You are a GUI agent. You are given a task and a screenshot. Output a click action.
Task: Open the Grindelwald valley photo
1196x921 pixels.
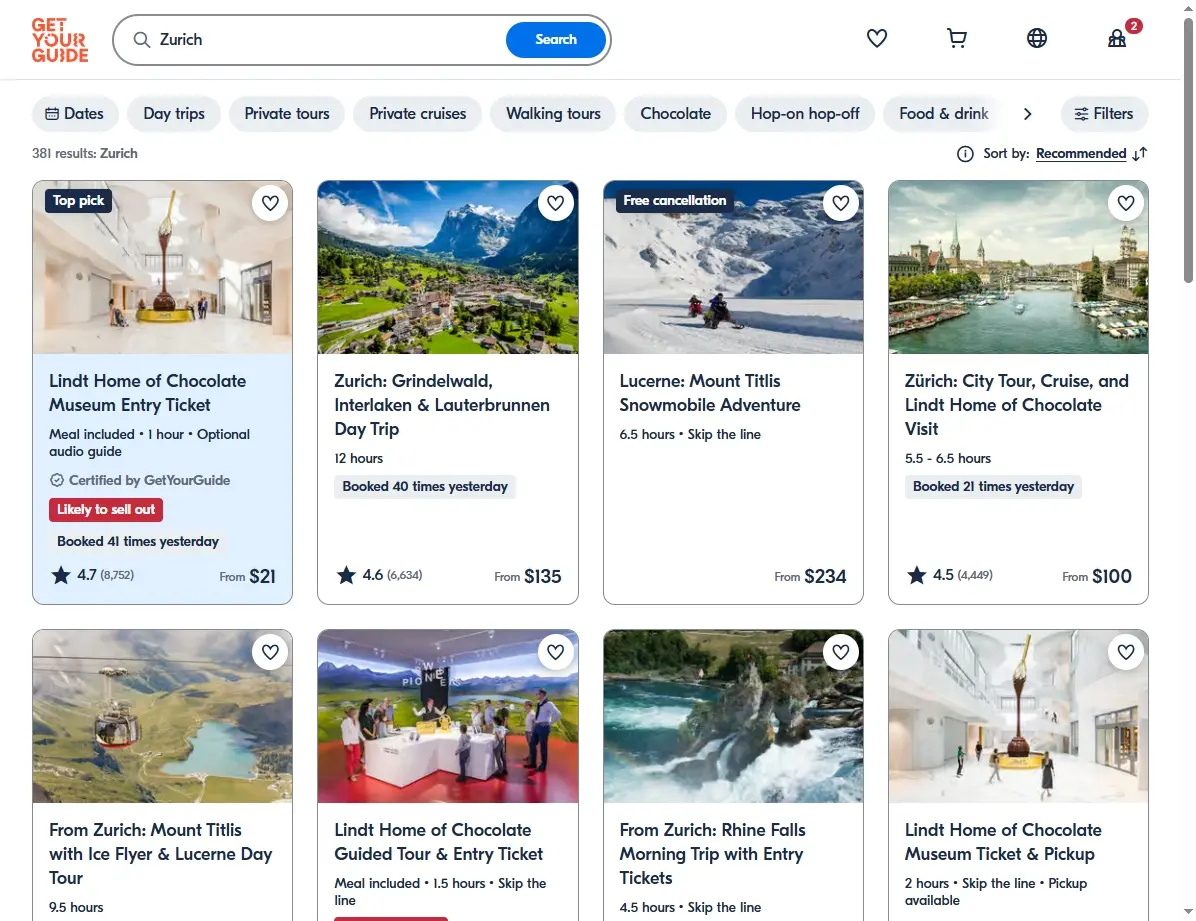[448, 267]
